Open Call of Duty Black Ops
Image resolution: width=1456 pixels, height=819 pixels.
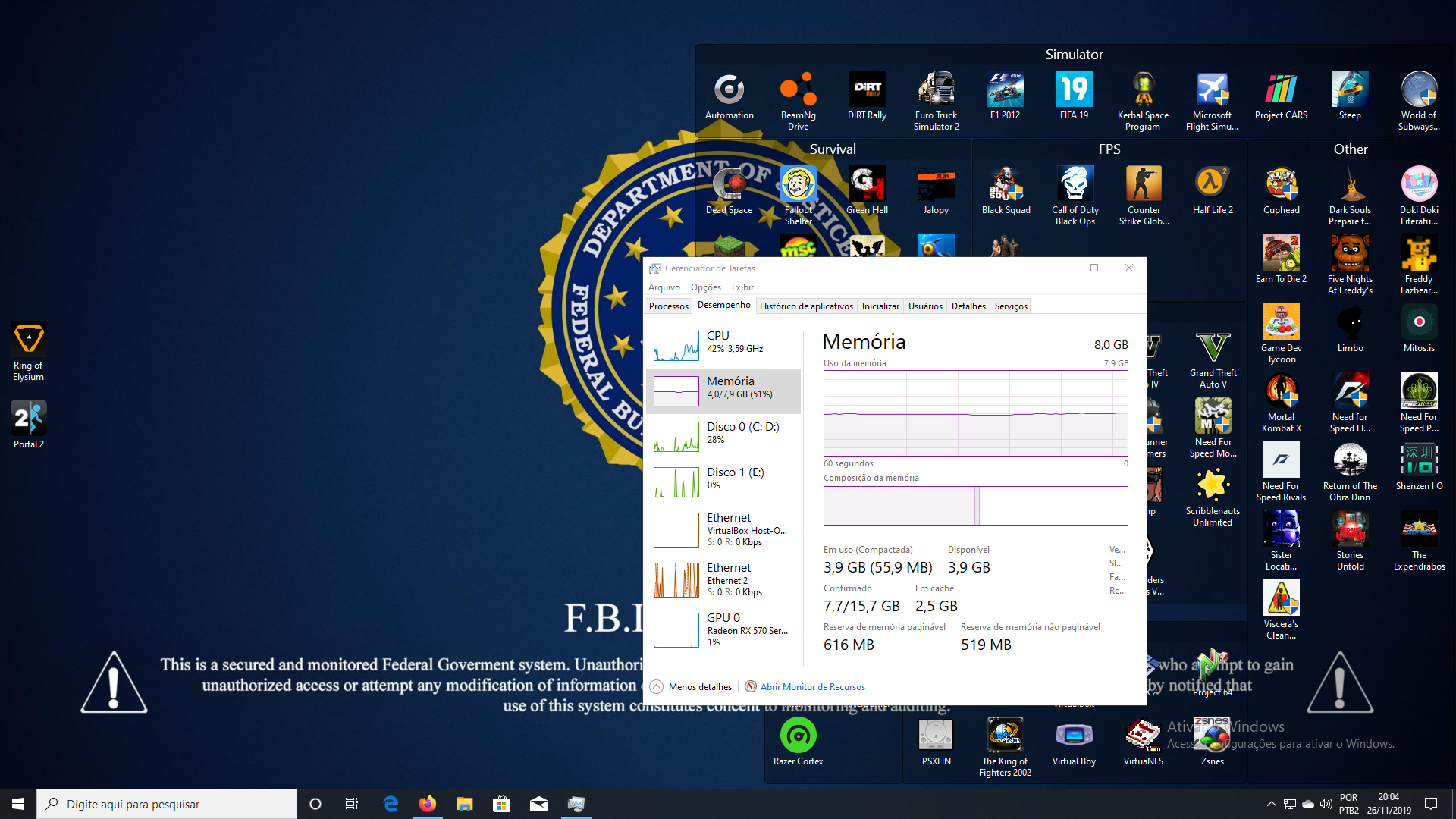[1075, 196]
